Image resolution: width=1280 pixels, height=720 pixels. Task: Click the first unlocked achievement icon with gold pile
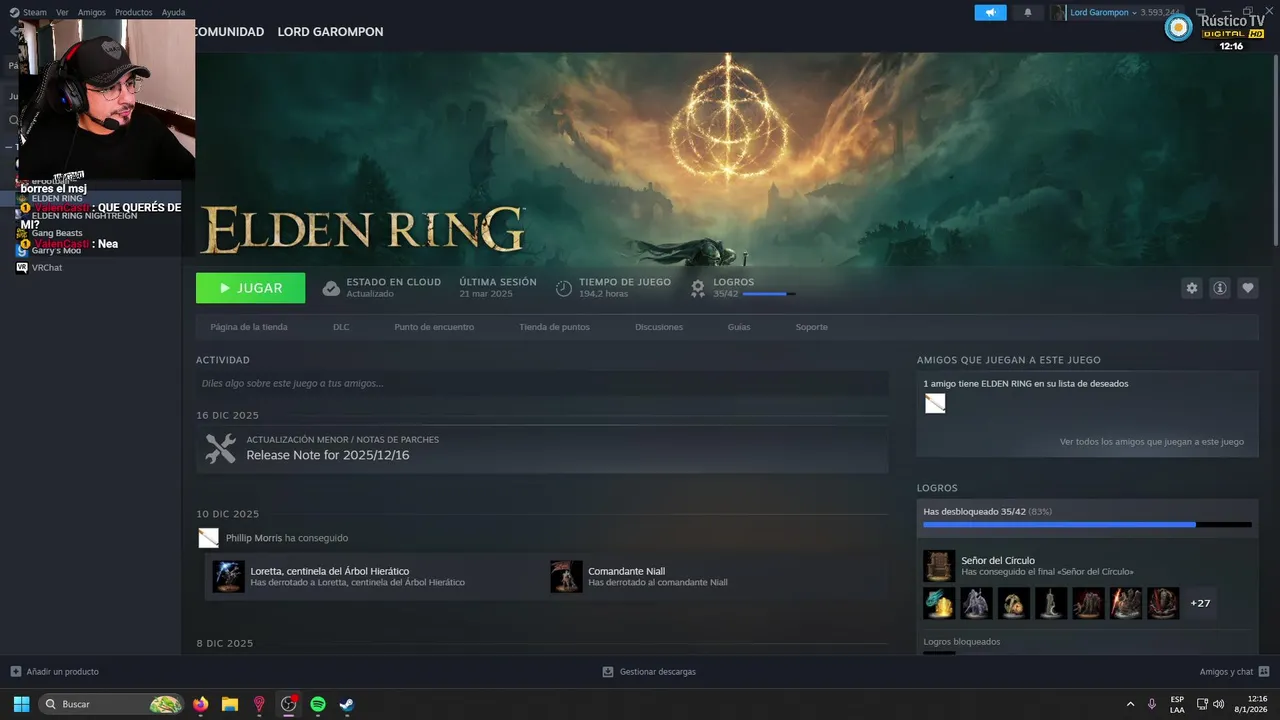(x=939, y=603)
